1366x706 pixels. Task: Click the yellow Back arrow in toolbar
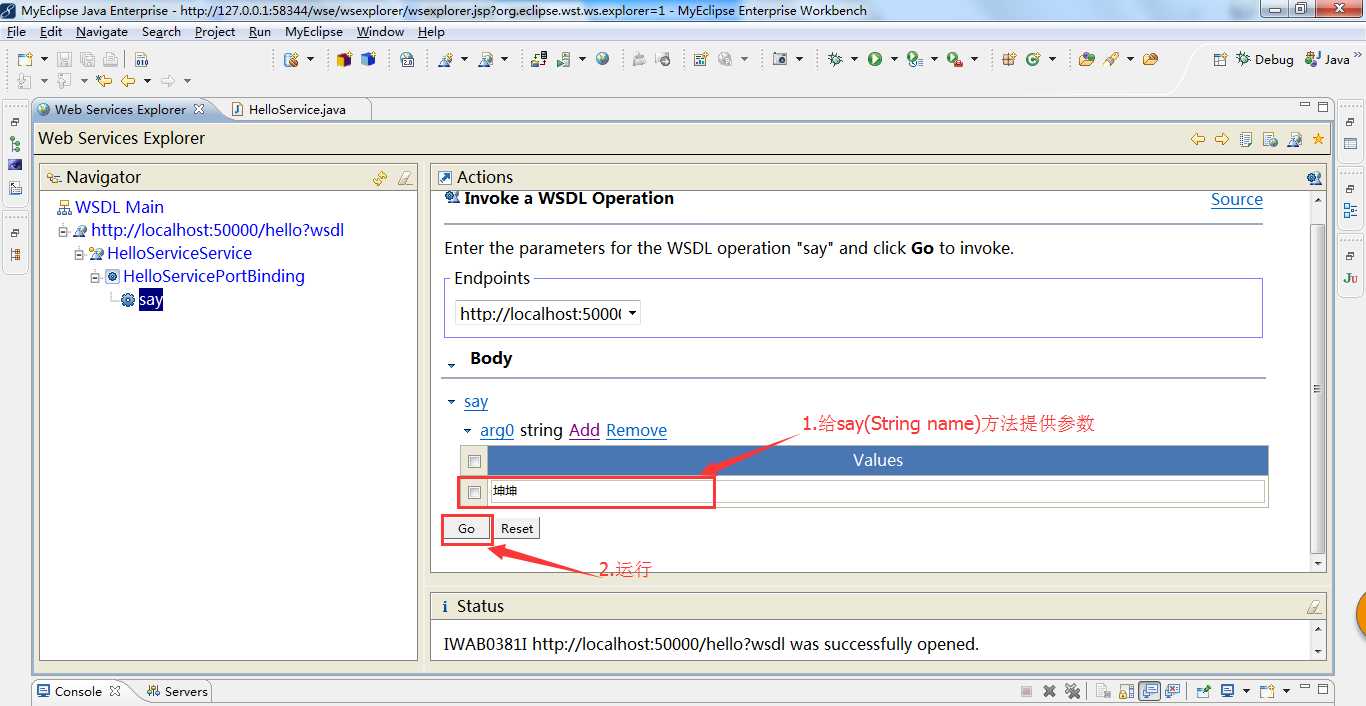[128, 81]
